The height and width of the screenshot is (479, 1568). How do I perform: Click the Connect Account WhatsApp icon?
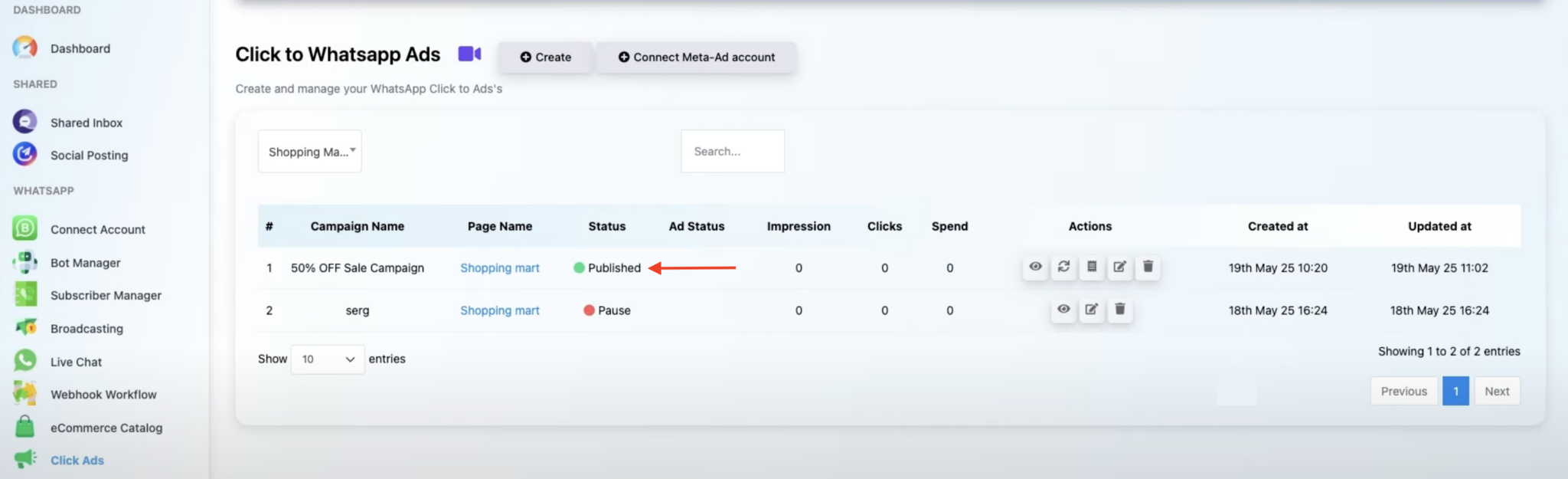pos(24,228)
